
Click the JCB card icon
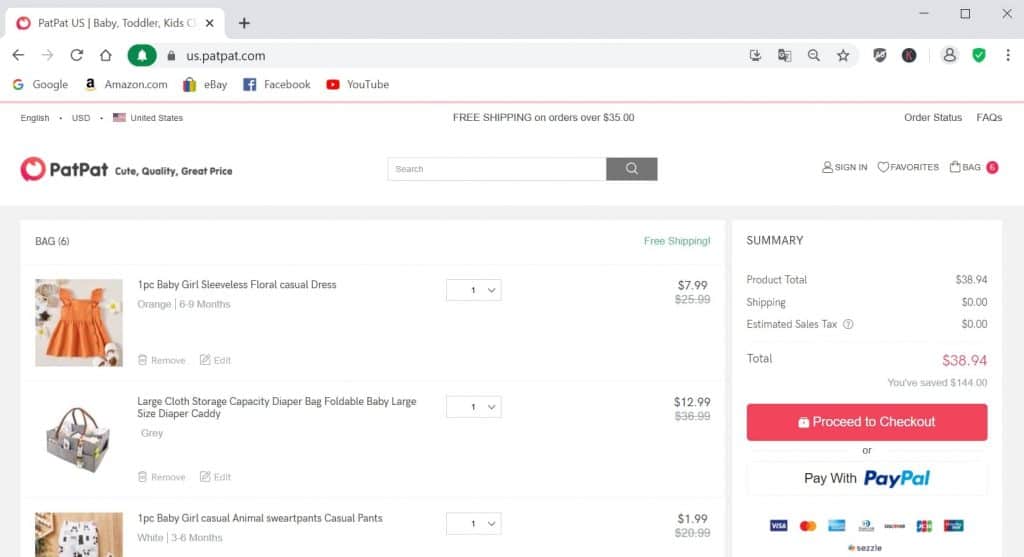tap(924, 526)
